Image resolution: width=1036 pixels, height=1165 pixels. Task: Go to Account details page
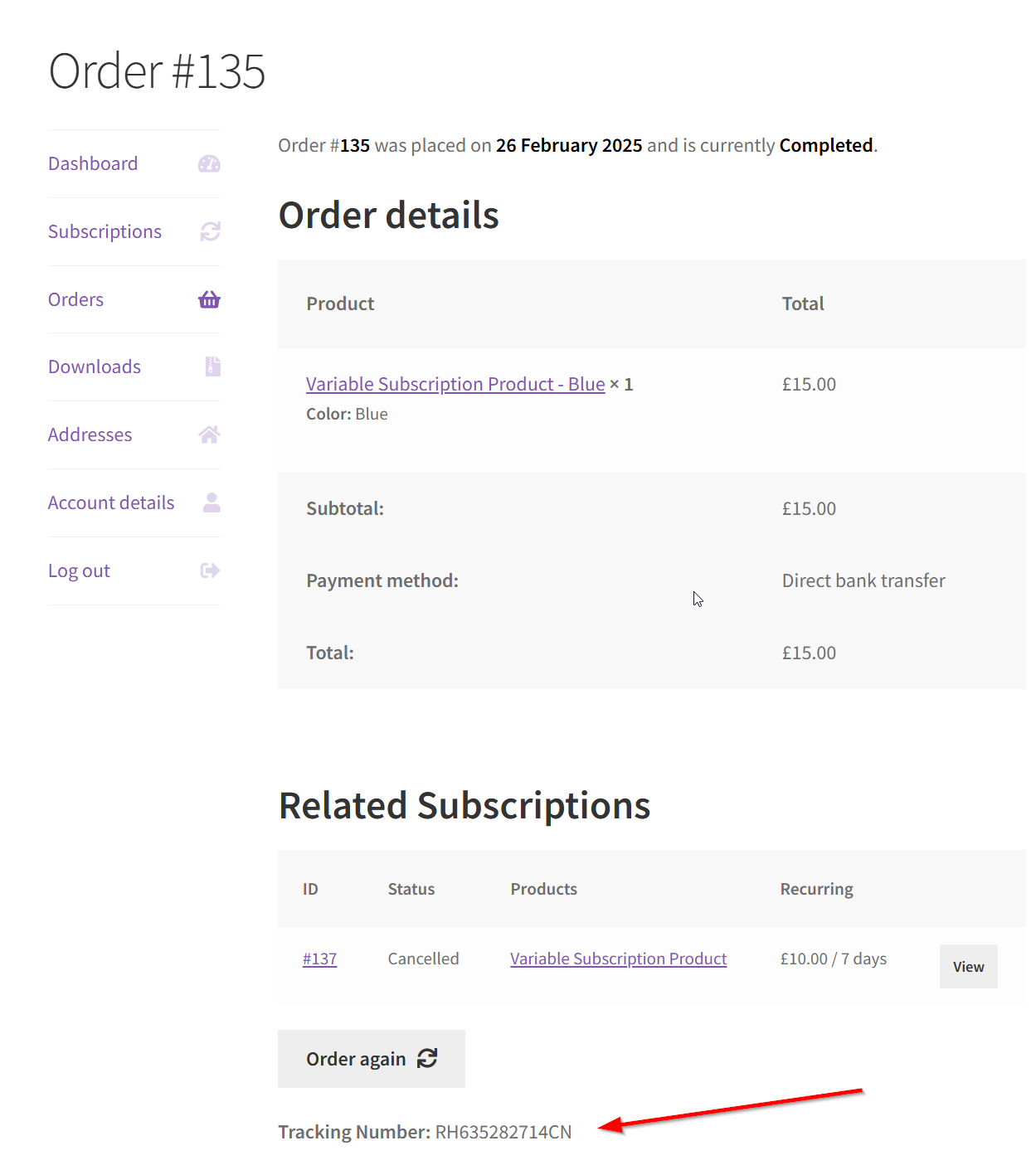pyautogui.click(x=110, y=502)
